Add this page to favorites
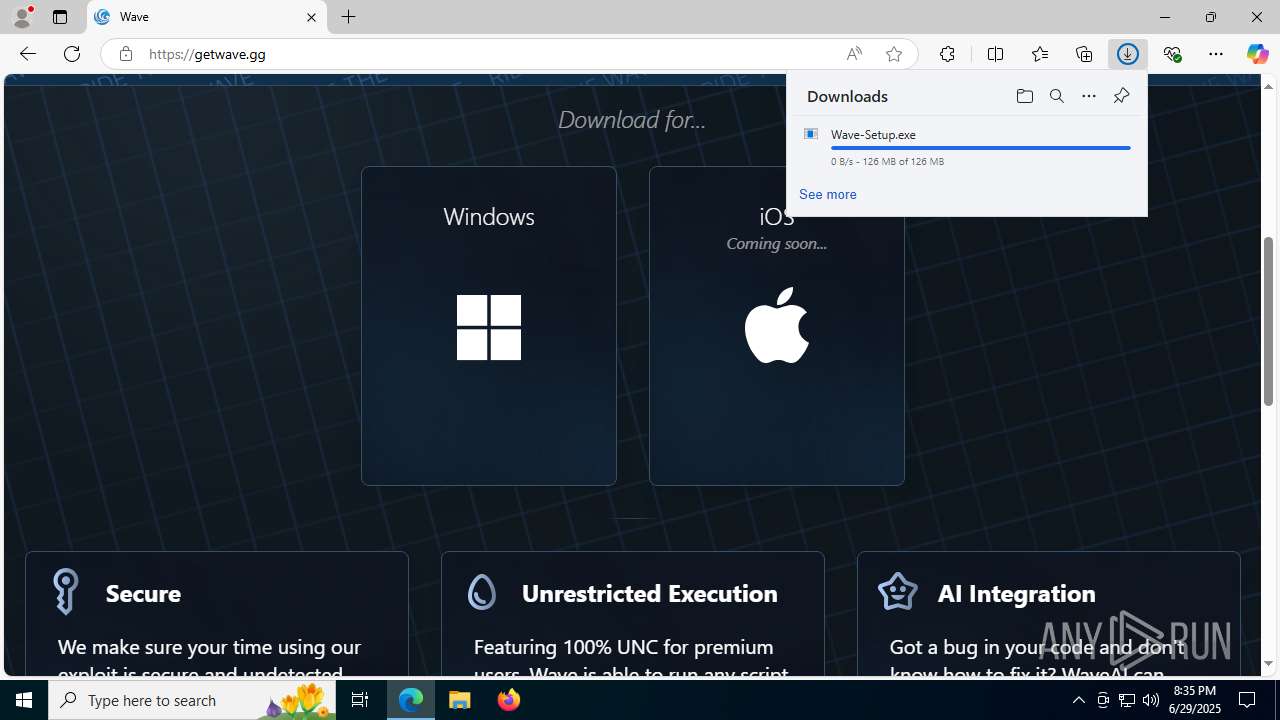This screenshot has height=720, width=1280. (894, 54)
